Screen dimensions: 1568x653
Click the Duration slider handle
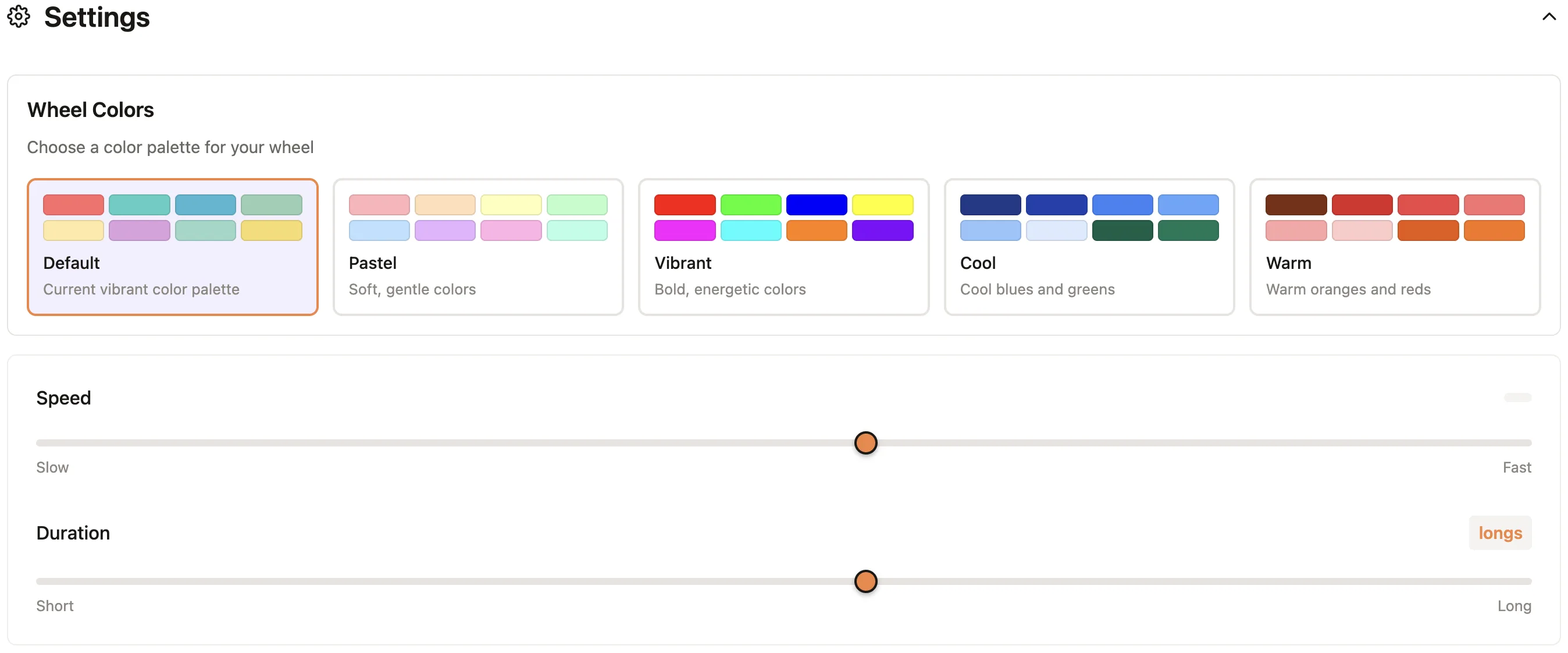[x=865, y=581]
